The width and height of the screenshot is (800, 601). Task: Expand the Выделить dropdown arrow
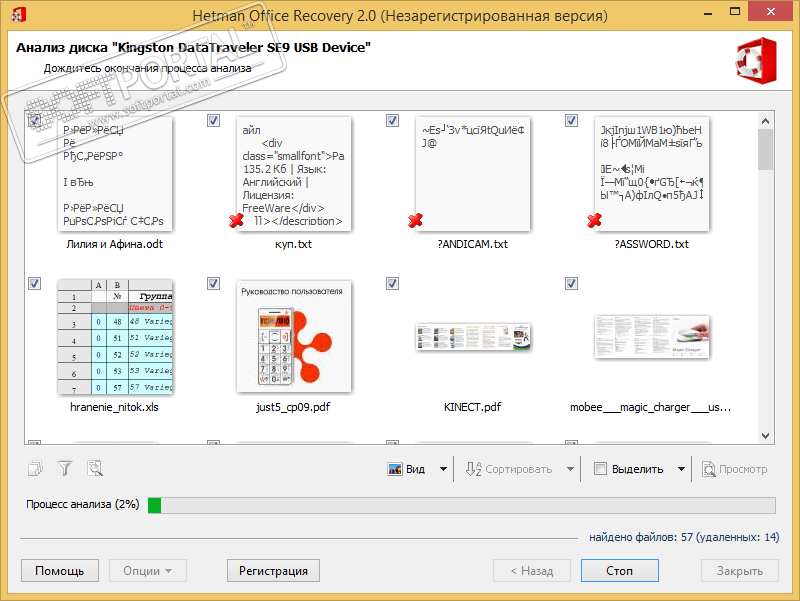[681, 469]
